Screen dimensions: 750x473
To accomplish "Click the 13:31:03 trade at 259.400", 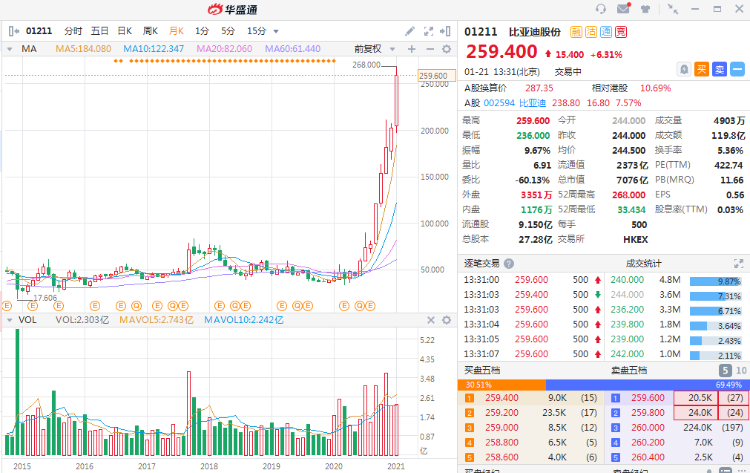I will tap(531, 295).
